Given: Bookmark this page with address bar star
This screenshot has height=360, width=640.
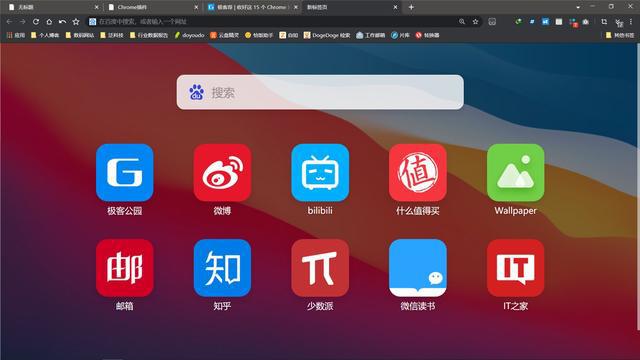Looking at the screenshot, I should (476, 22).
